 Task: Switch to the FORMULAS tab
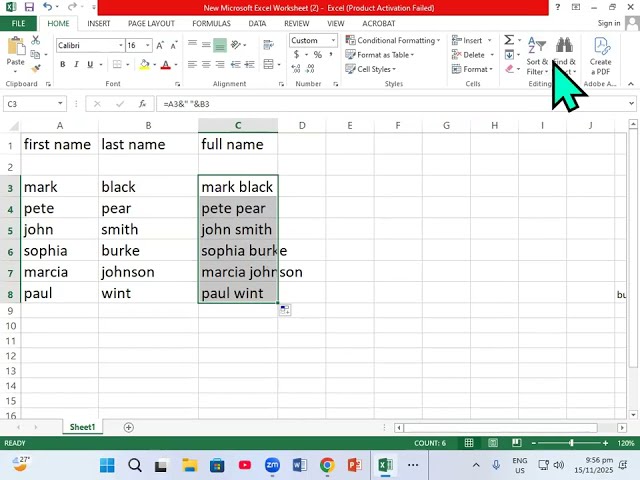[211, 23]
